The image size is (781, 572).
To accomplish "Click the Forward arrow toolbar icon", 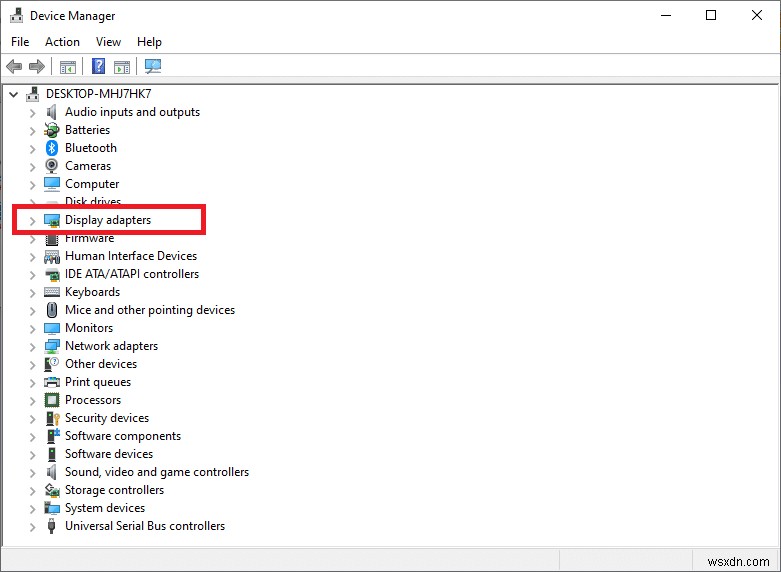I will tap(37, 66).
